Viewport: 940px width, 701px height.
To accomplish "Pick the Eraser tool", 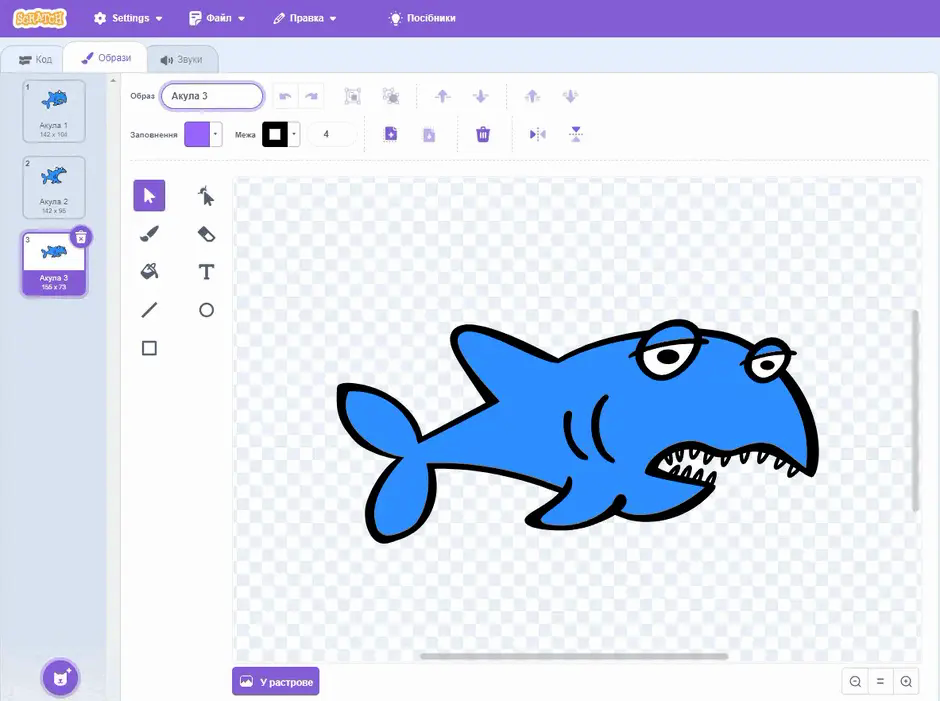I will pos(206,234).
